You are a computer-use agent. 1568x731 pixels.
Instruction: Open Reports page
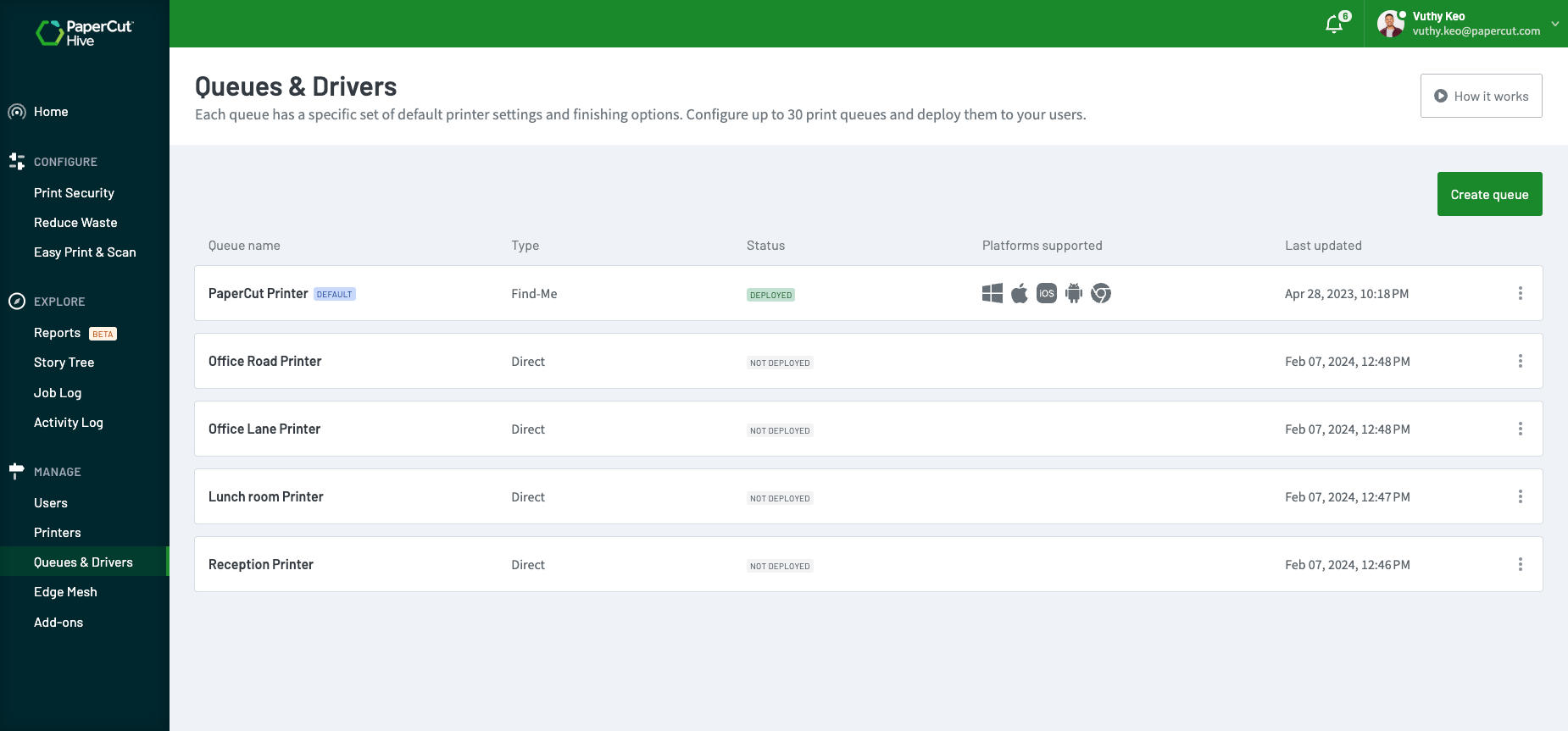click(x=57, y=333)
